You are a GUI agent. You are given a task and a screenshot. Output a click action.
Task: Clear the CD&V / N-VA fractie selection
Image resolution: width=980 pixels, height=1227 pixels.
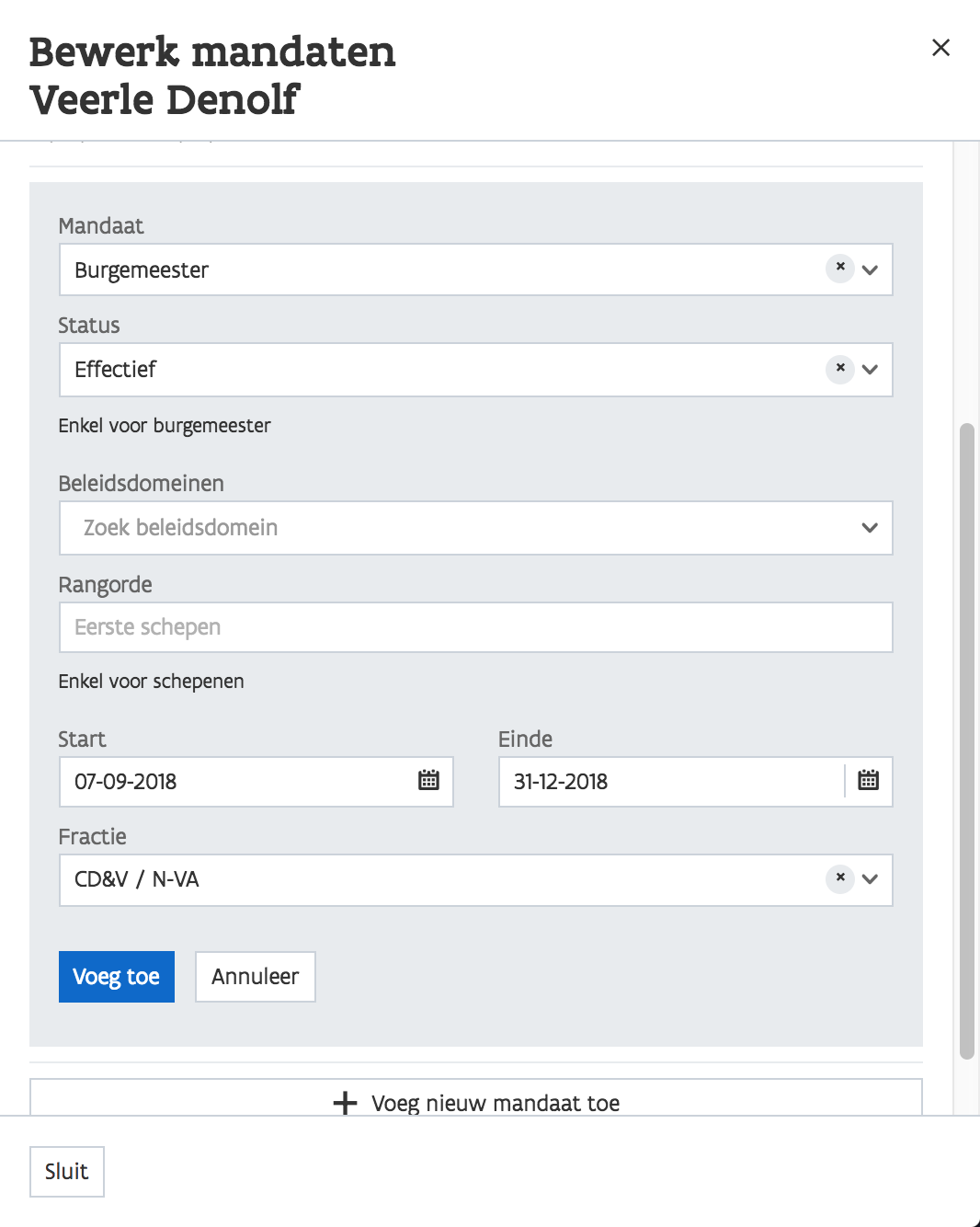(x=840, y=878)
